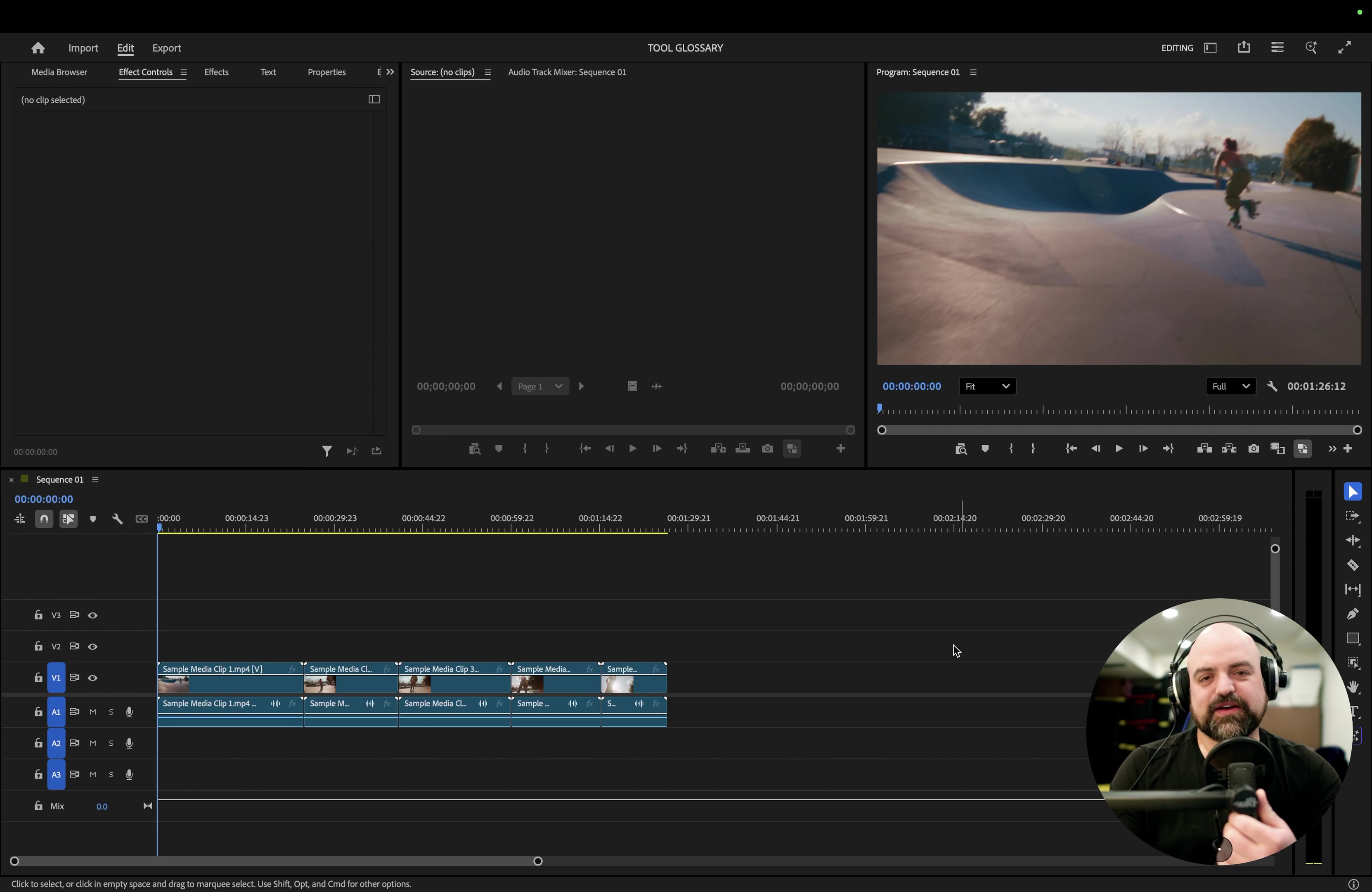
Task: Hide V1 track output eye
Action: (x=93, y=678)
